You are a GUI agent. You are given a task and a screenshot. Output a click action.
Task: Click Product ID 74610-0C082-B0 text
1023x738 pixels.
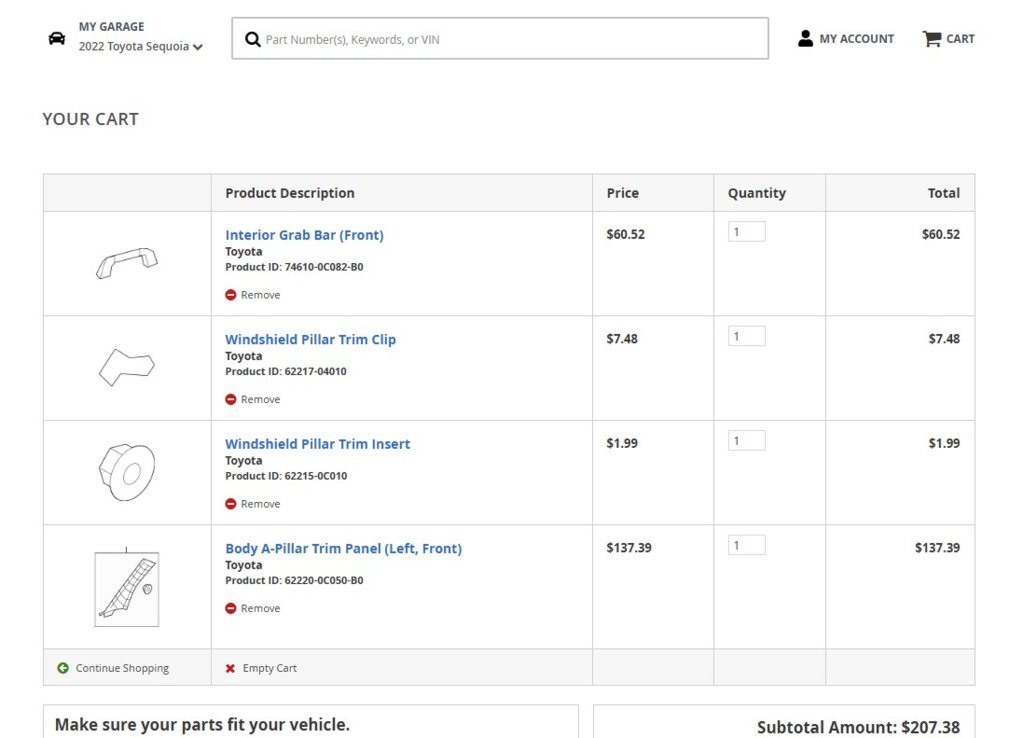[x=294, y=267]
